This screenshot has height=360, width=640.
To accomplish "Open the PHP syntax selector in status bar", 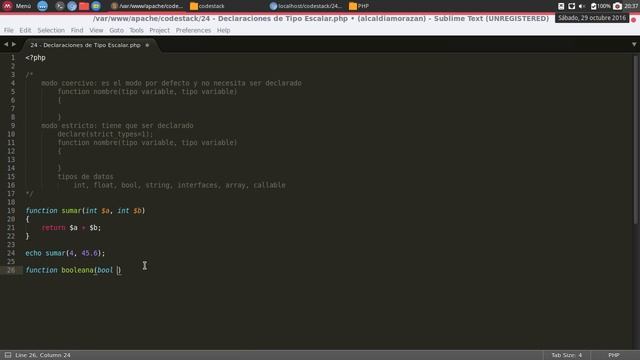I will click(x=613, y=355).
